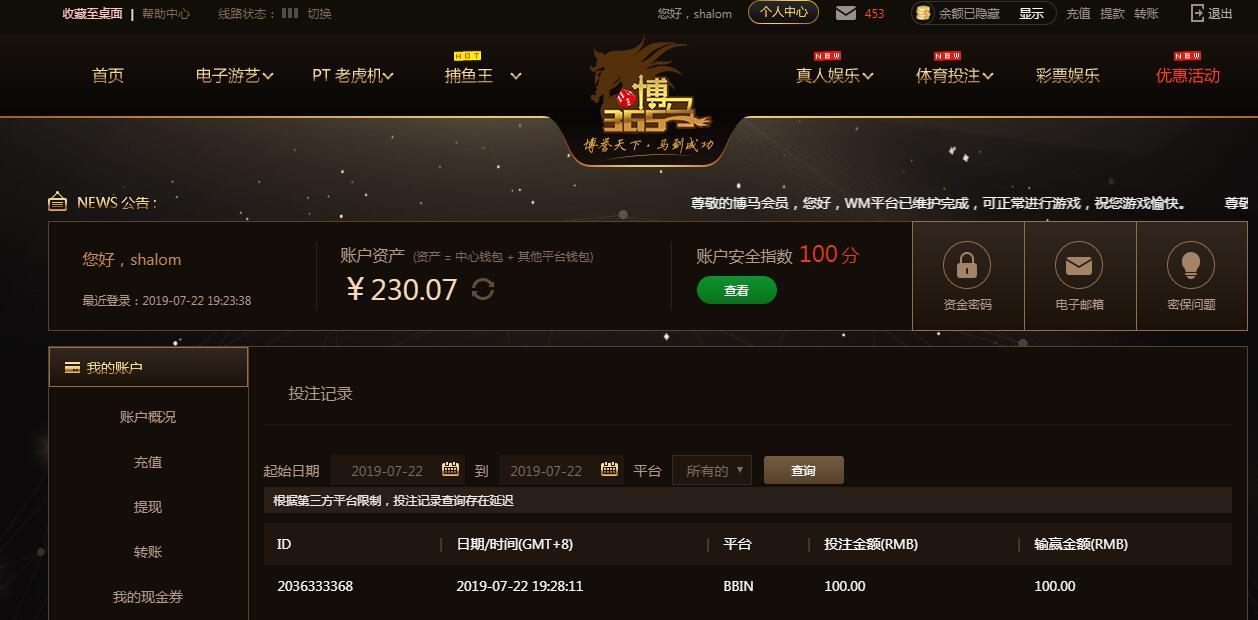Open the mail envelope icon with 453 messages
1258x620 pixels.
pyautogui.click(x=846, y=13)
